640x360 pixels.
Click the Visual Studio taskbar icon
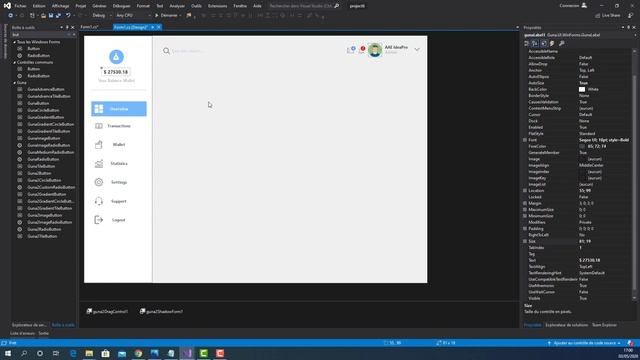point(187,353)
